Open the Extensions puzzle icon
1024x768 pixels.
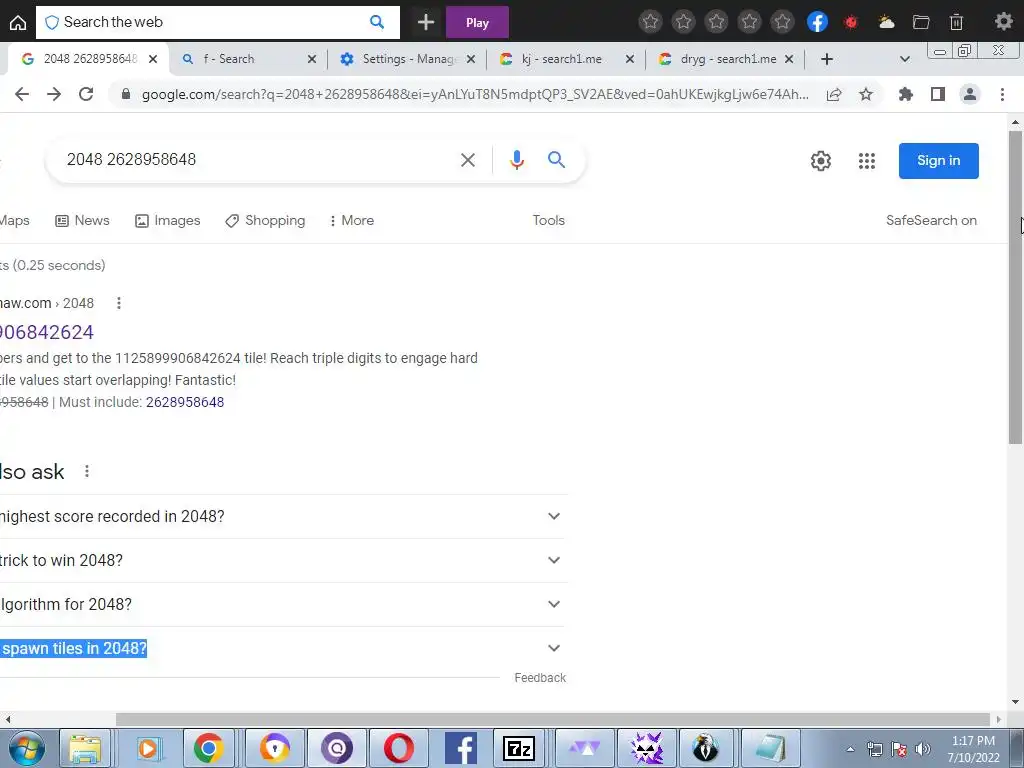[906, 95]
